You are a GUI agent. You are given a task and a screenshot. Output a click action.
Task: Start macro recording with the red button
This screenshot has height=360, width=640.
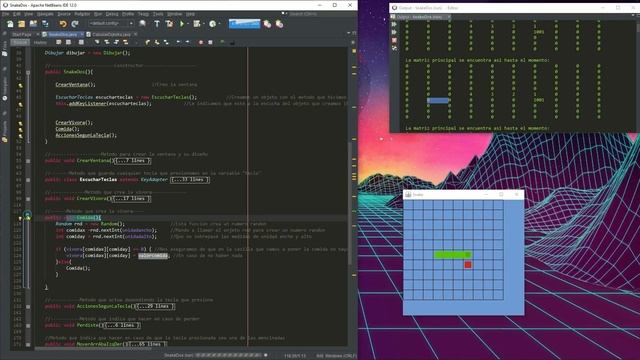[201, 42]
